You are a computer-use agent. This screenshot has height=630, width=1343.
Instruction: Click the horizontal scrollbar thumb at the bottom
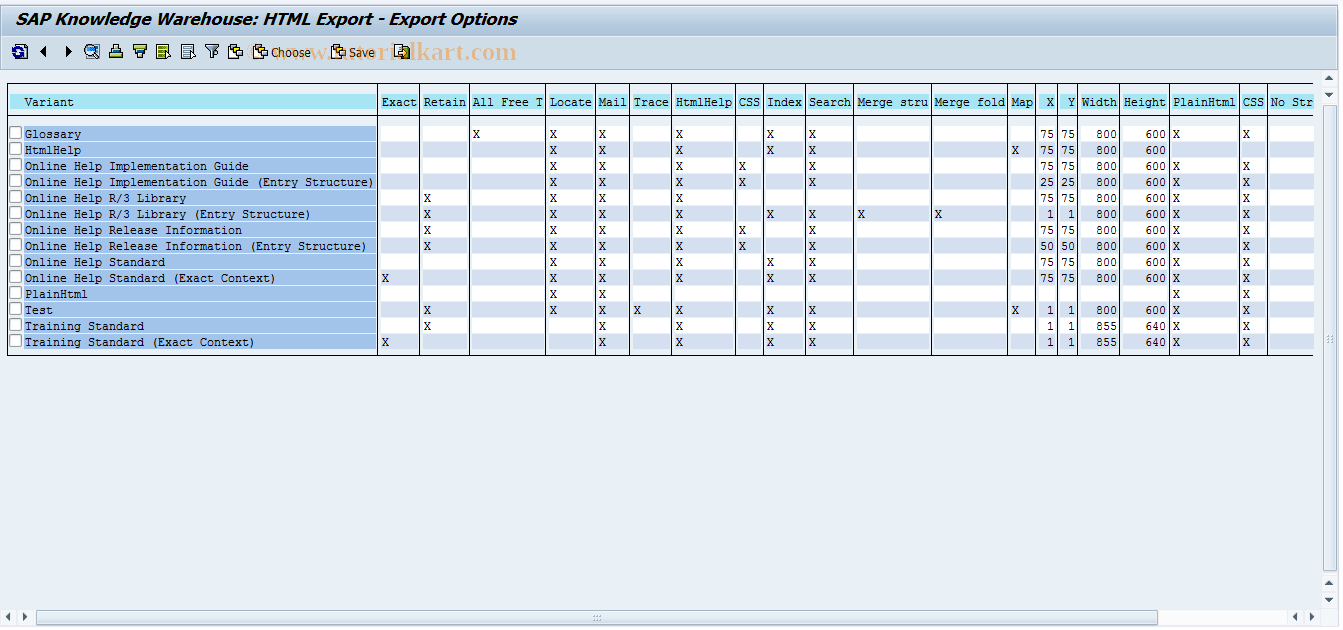[597, 617]
